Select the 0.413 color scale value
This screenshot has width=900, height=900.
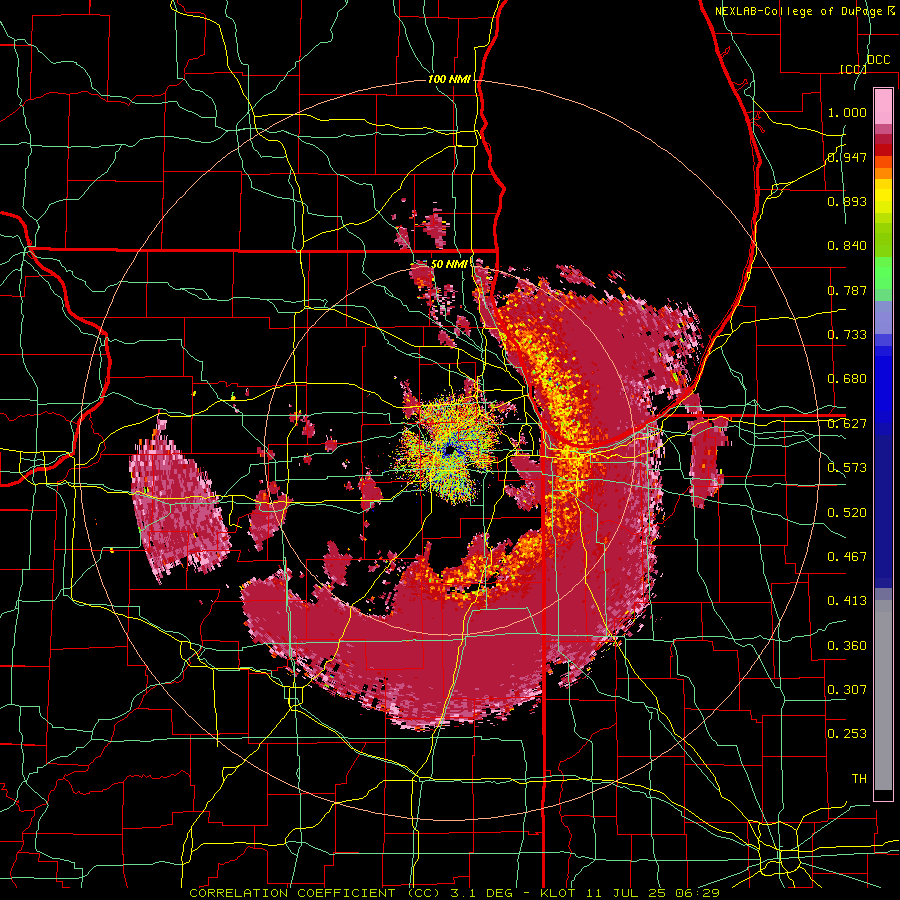[x=847, y=601]
